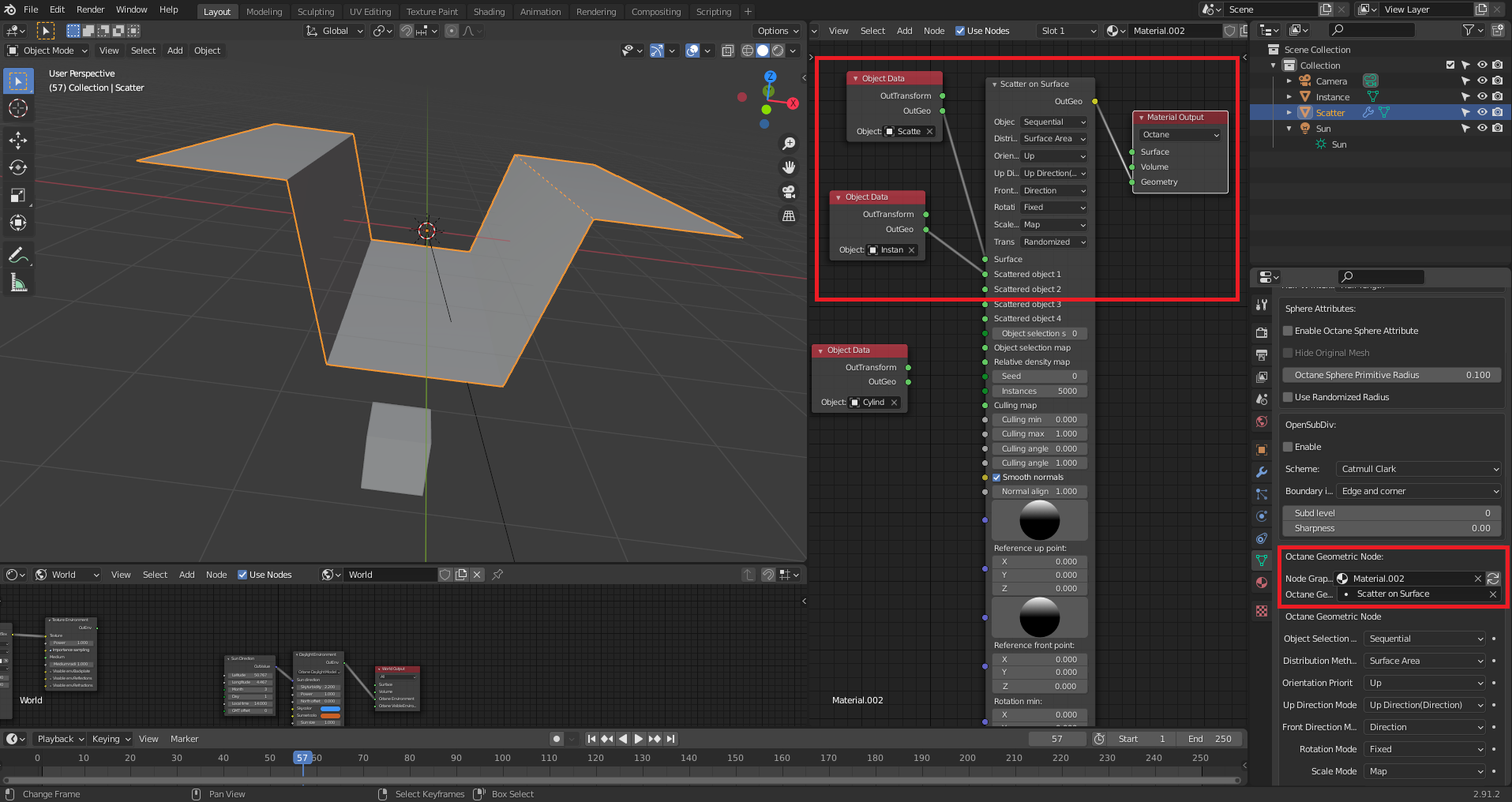Switch to solid viewport shading
Image resolution: width=1512 pixels, height=802 pixels.
pos(763,51)
